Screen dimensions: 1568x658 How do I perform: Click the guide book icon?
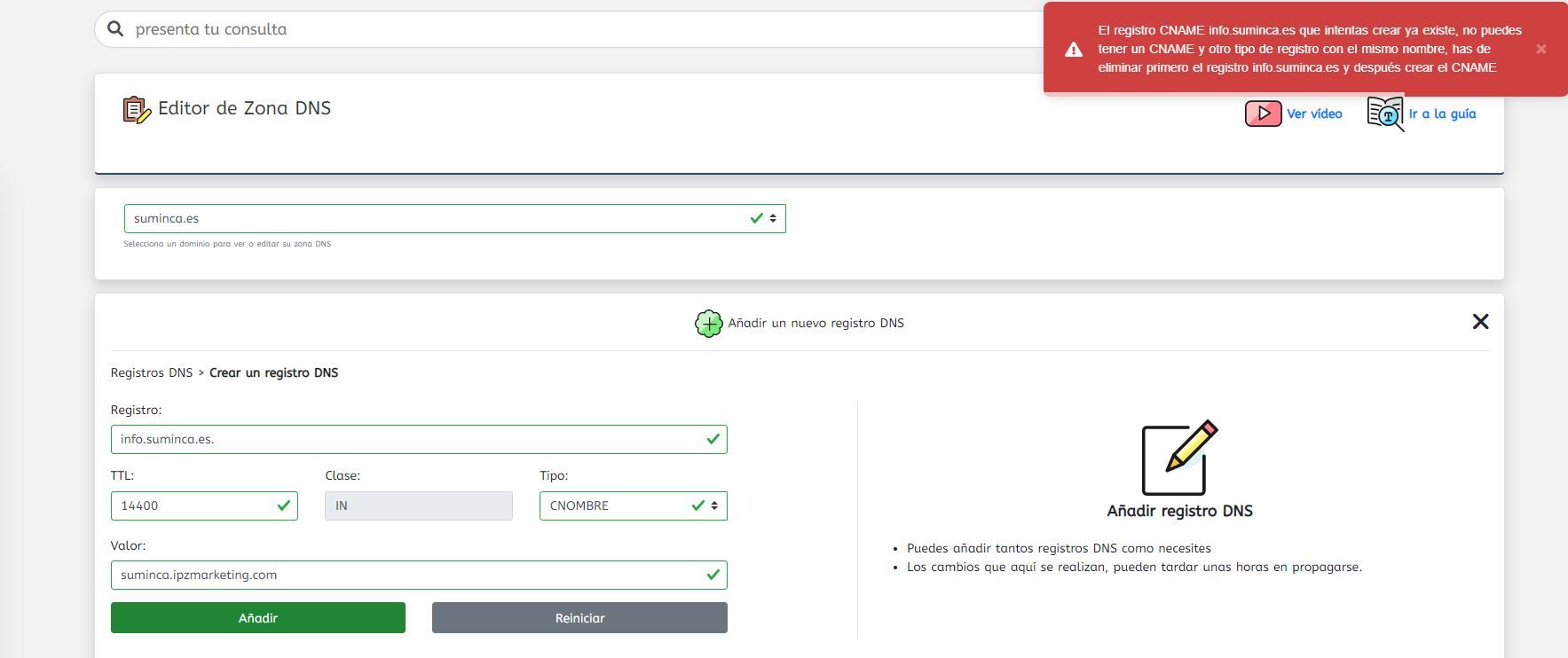pyautogui.click(x=1385, y=114)
